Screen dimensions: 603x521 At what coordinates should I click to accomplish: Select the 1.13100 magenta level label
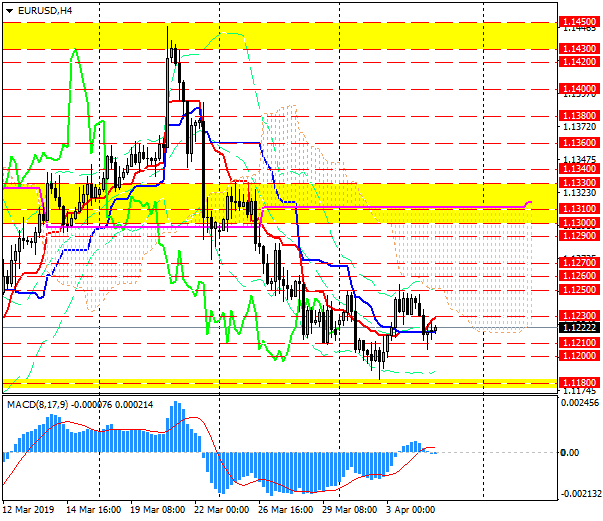pyautogui.click(x=579, y=209)
